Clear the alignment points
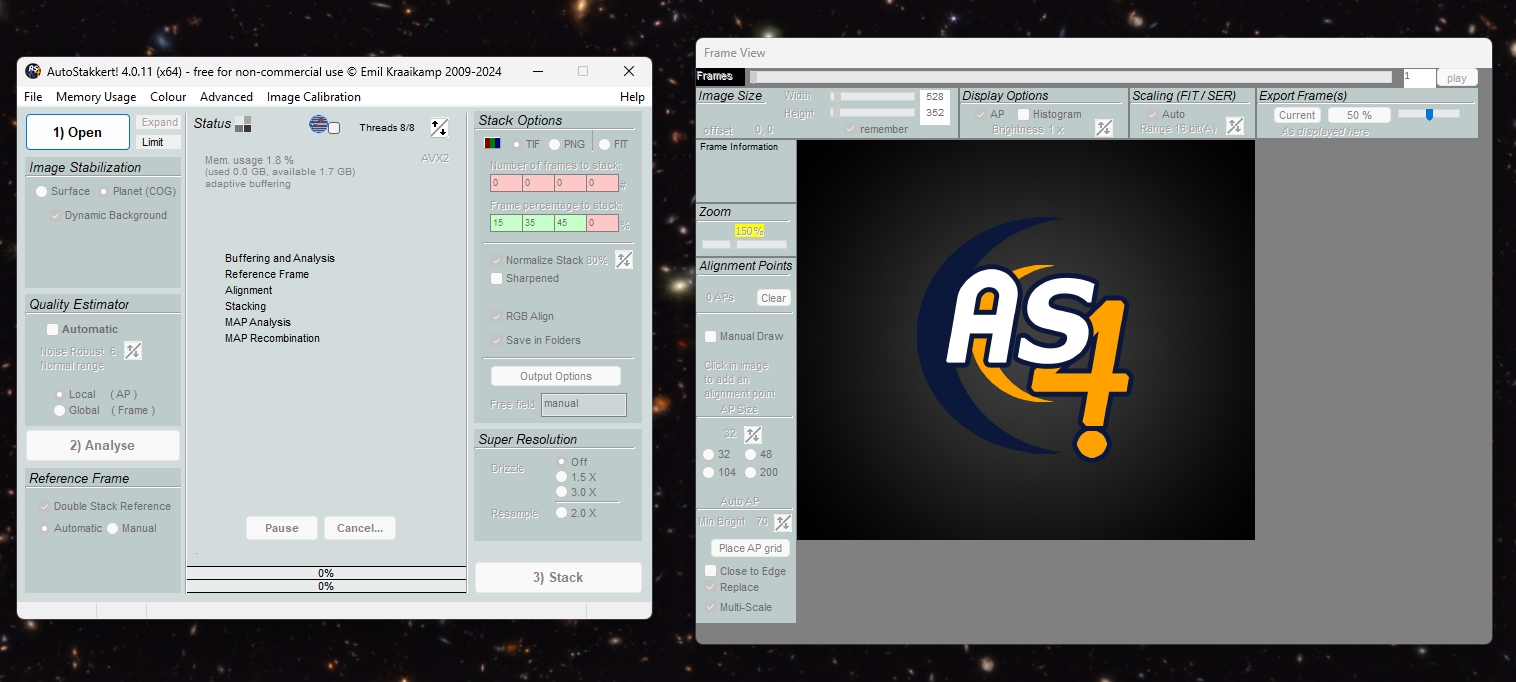This screenshot has width=1516, height=682. [x=773, y=298]
